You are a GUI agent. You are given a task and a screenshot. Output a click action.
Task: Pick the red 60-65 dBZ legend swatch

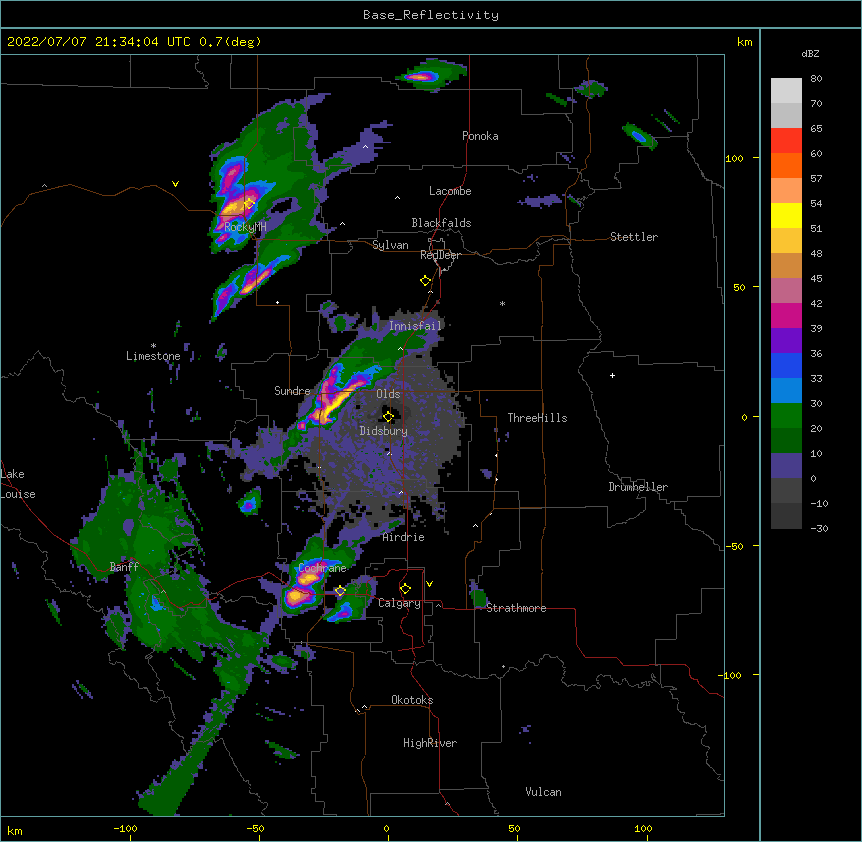[x=786, y=140]
